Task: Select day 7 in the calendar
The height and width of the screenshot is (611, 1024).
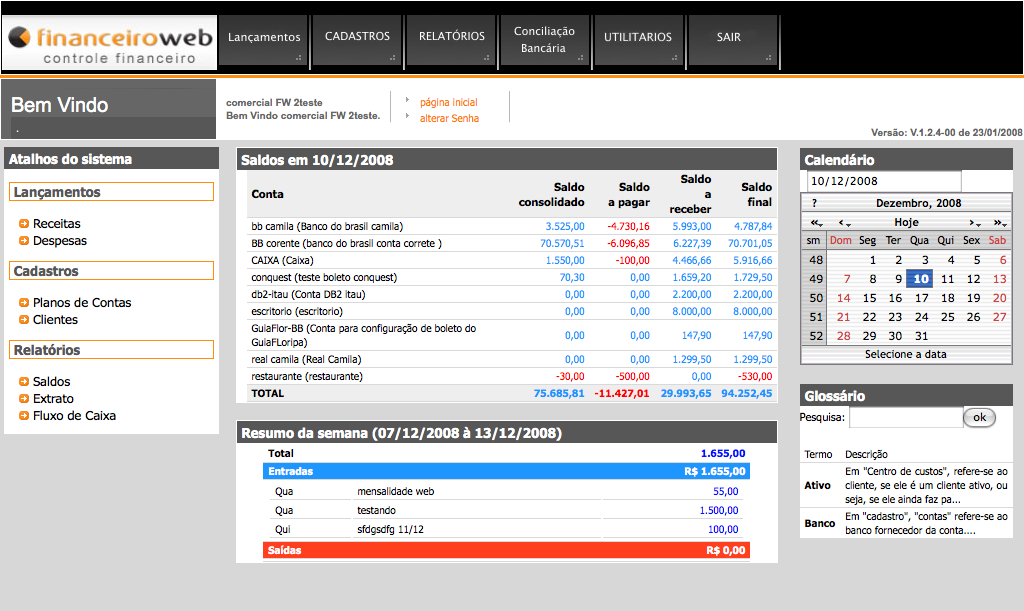Action: tap(847, 279)
